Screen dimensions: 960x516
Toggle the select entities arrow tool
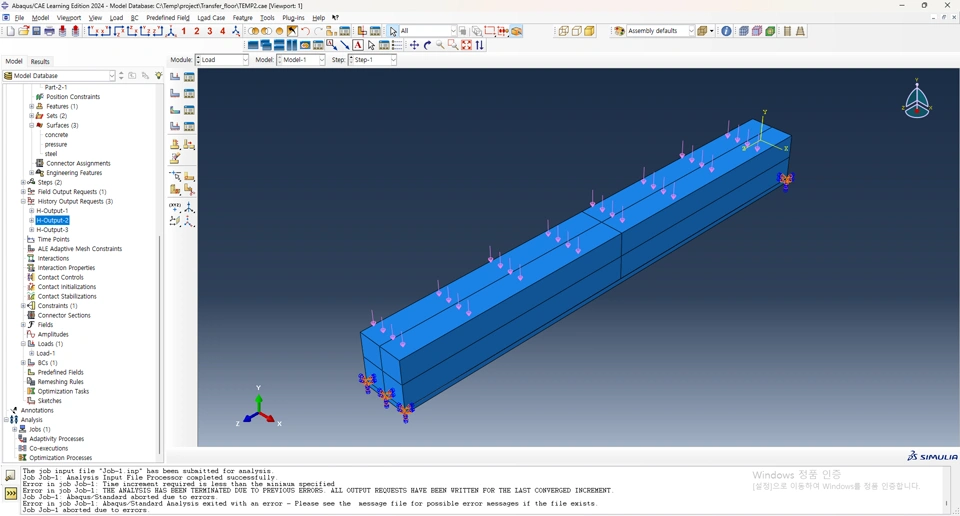click(393, 31)
